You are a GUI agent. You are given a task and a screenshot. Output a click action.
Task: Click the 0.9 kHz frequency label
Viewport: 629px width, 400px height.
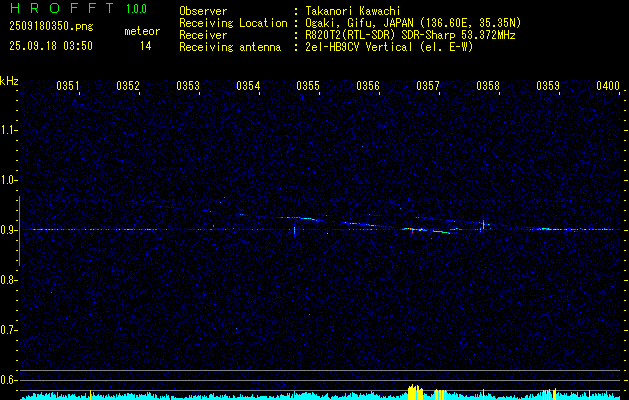[x=8, y=230]
